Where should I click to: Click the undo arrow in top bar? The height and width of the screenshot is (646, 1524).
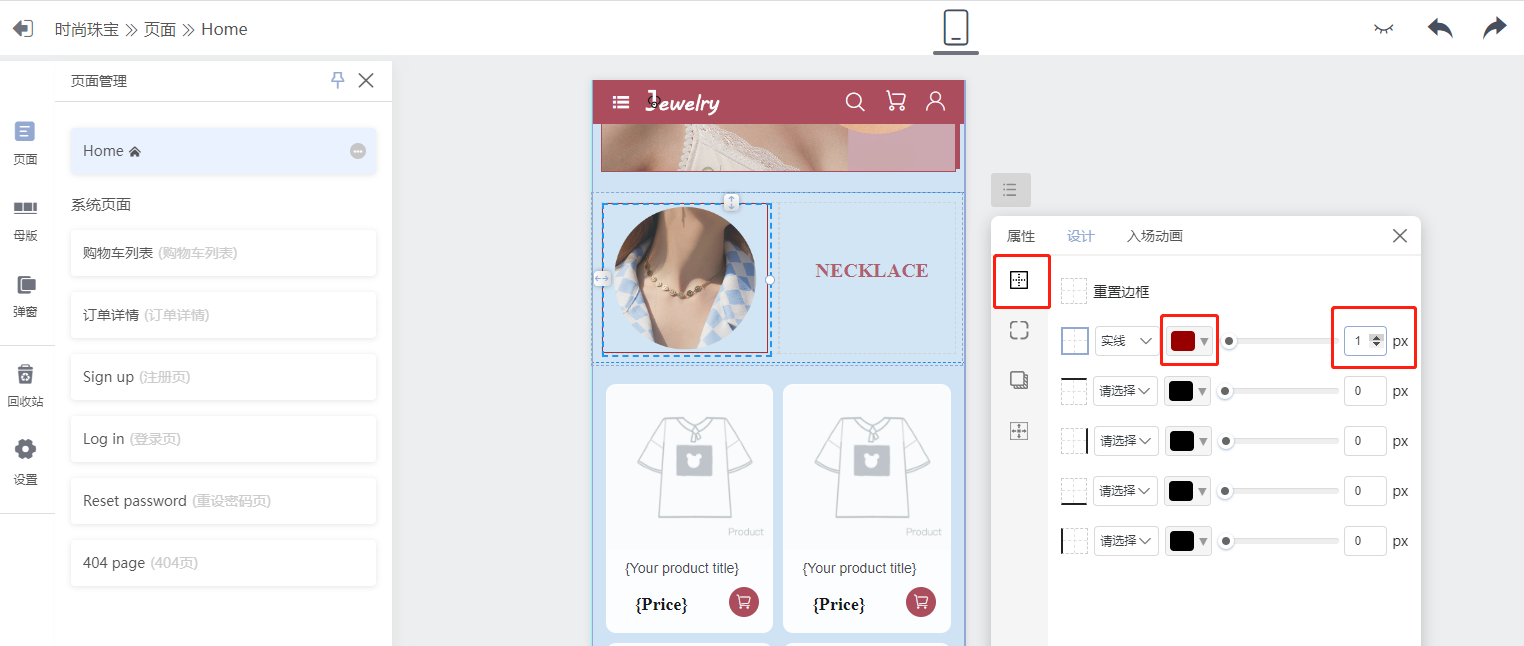pos(1439,28)
